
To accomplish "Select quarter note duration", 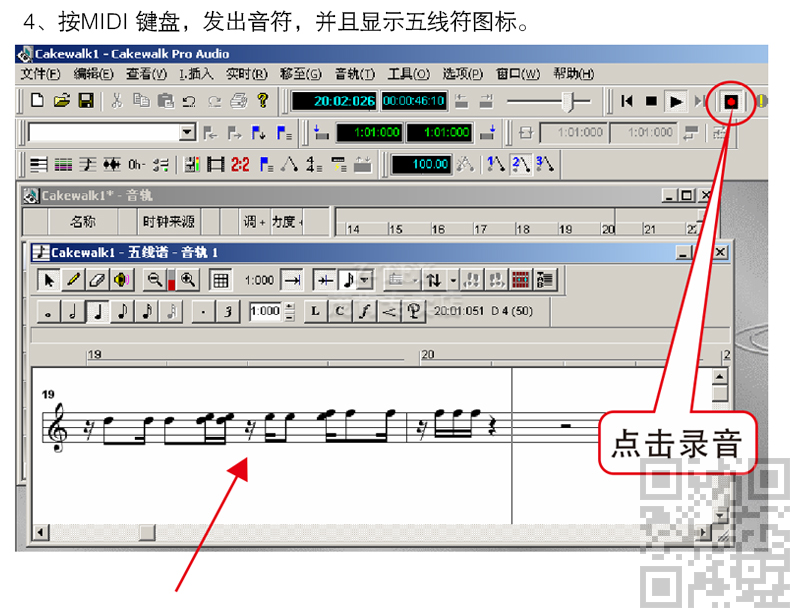I will click(98, 312).
